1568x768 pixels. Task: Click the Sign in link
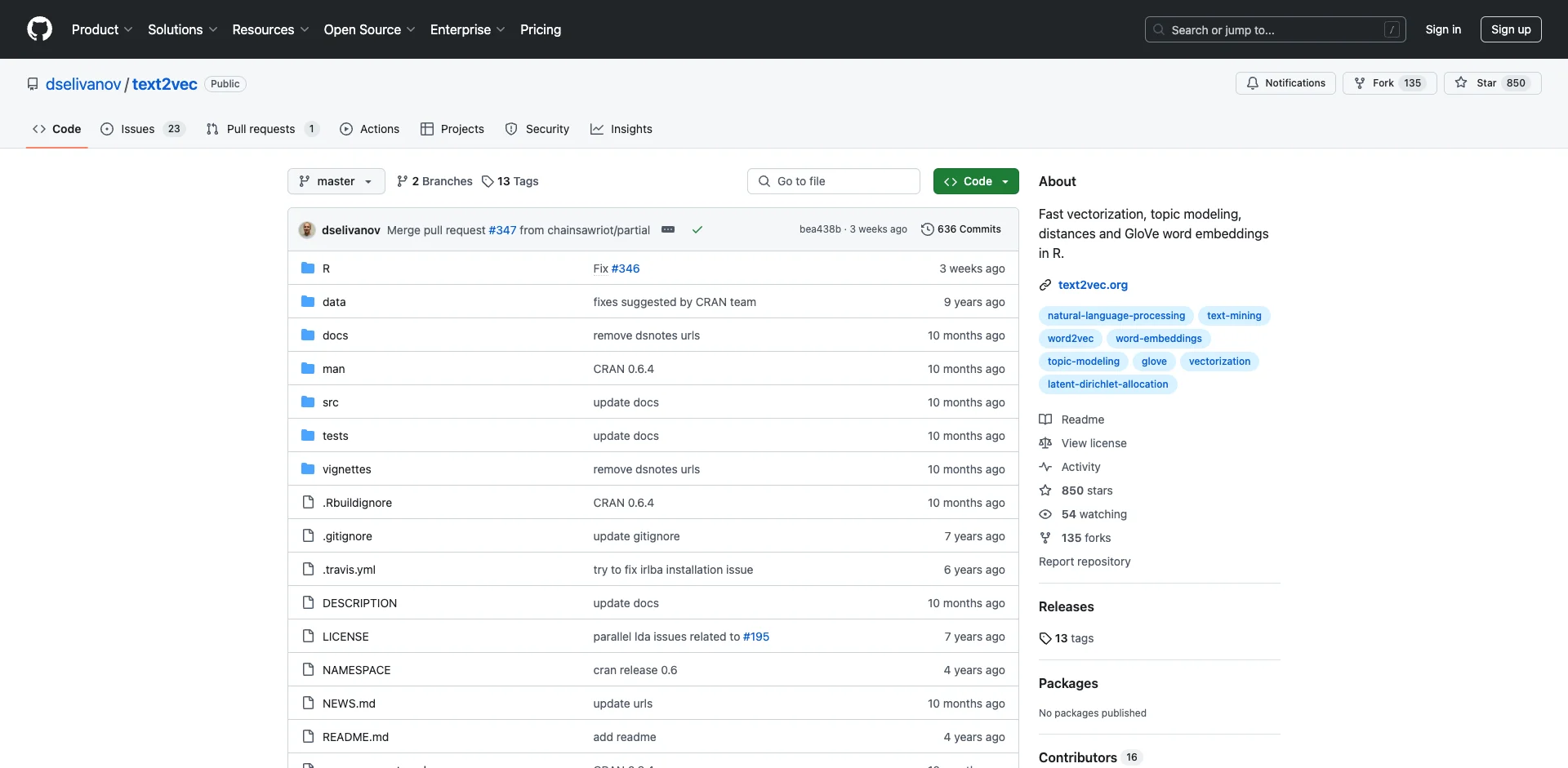coord(1443,29)
